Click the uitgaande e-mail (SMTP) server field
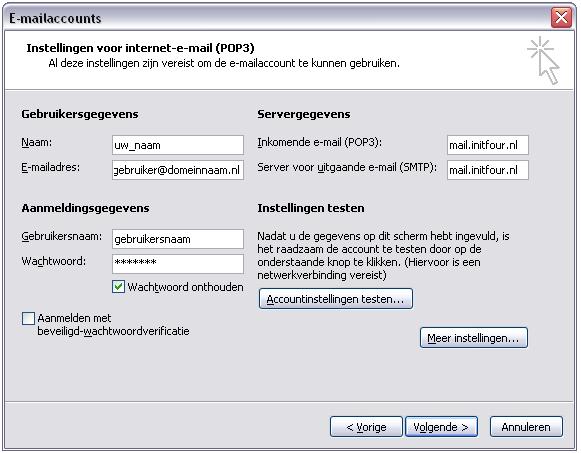This screenshot has width=581, height=453. point(488,170)
